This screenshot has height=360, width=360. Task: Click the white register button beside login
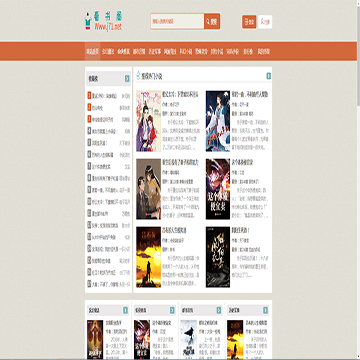click(x=265, y=22)
